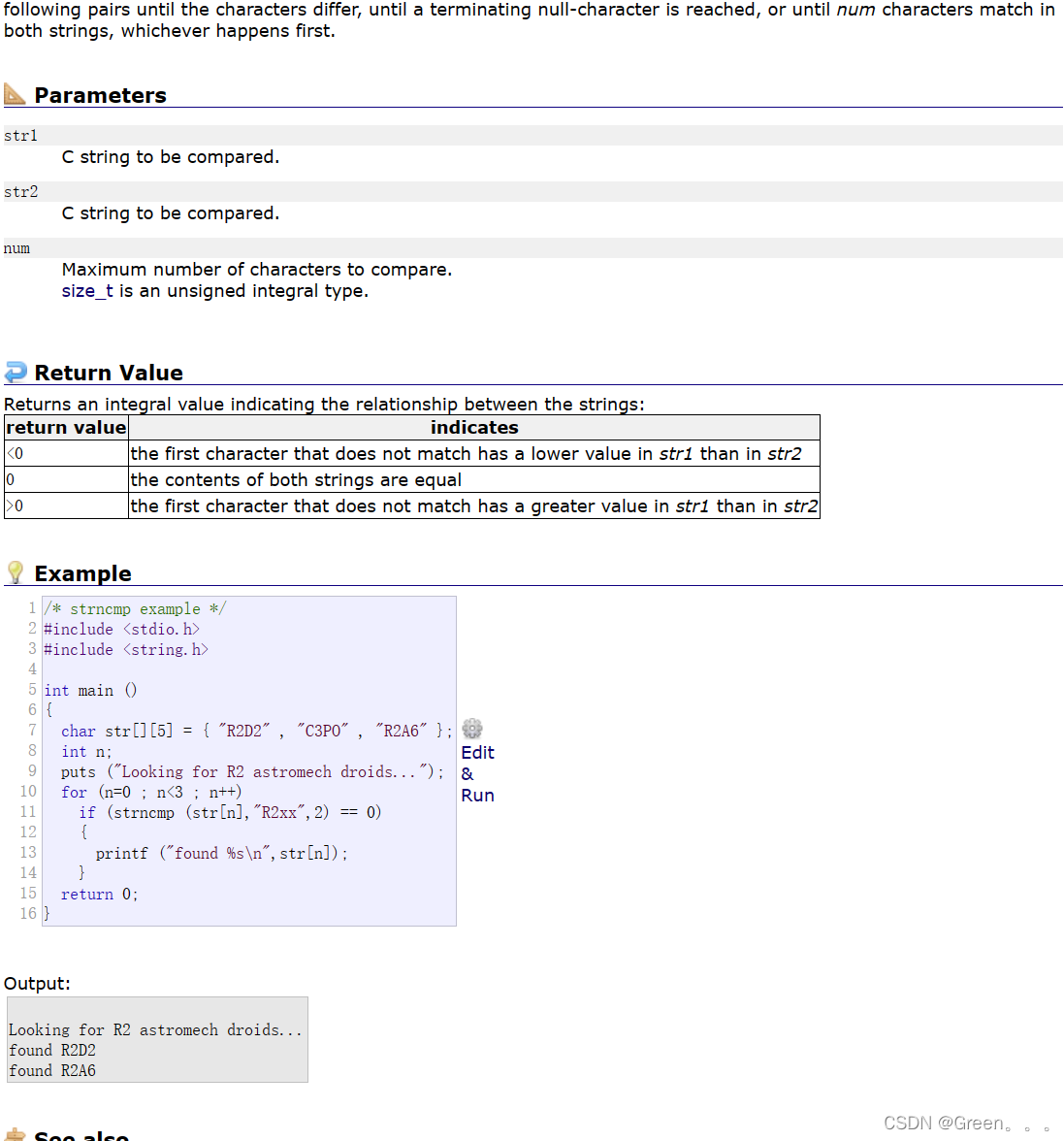This screenshot has width=1064, height=1141.
Task: Click the output line 'found R2D2'
Action: tap(52, 1051)
